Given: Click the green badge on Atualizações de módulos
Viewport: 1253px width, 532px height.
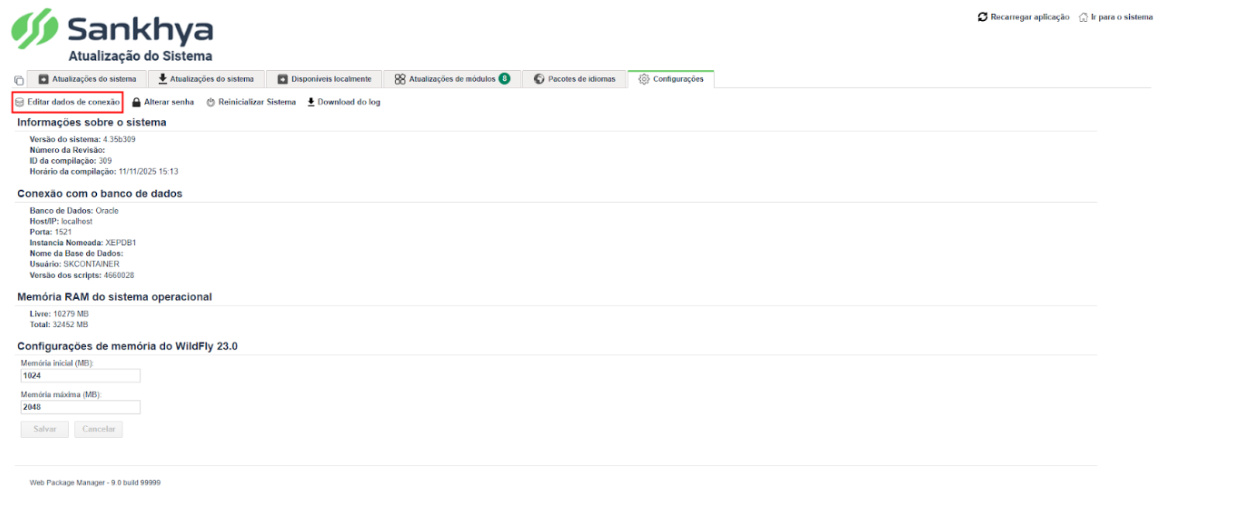Looking at the screenshot, I should click(505, 78).
